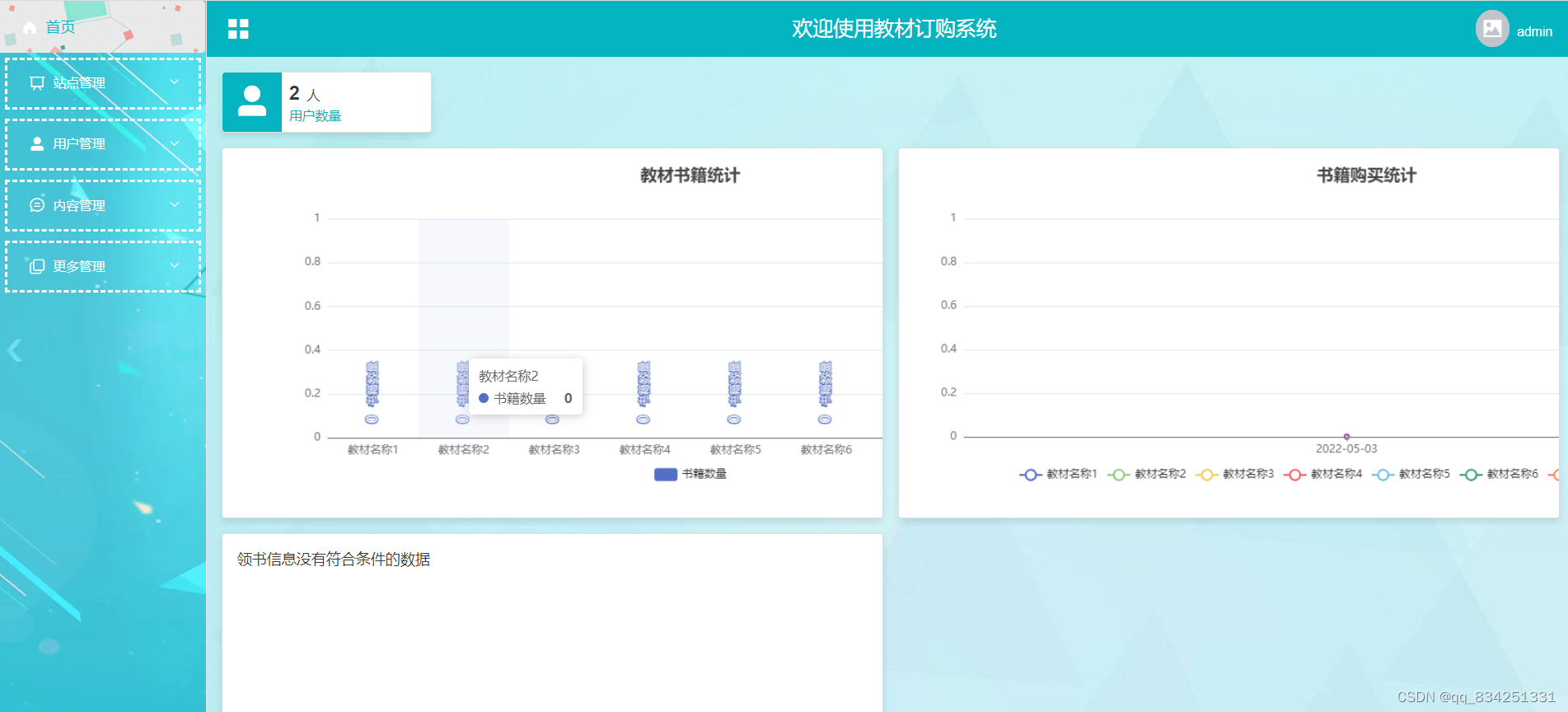Viewport: 1568px width, 712px height.
Task: Open the 站点管理 menu item
Action: click(103, 83)
